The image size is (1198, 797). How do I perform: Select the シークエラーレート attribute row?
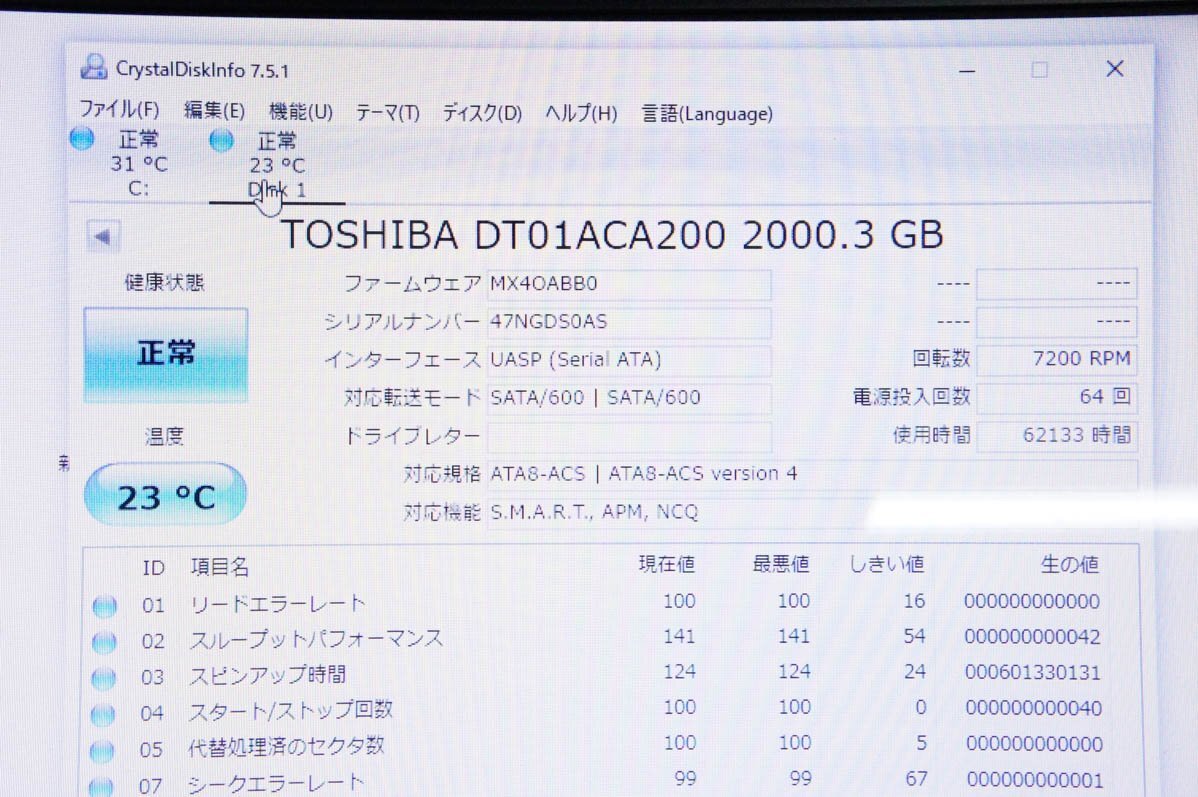[x=611, y=781]
